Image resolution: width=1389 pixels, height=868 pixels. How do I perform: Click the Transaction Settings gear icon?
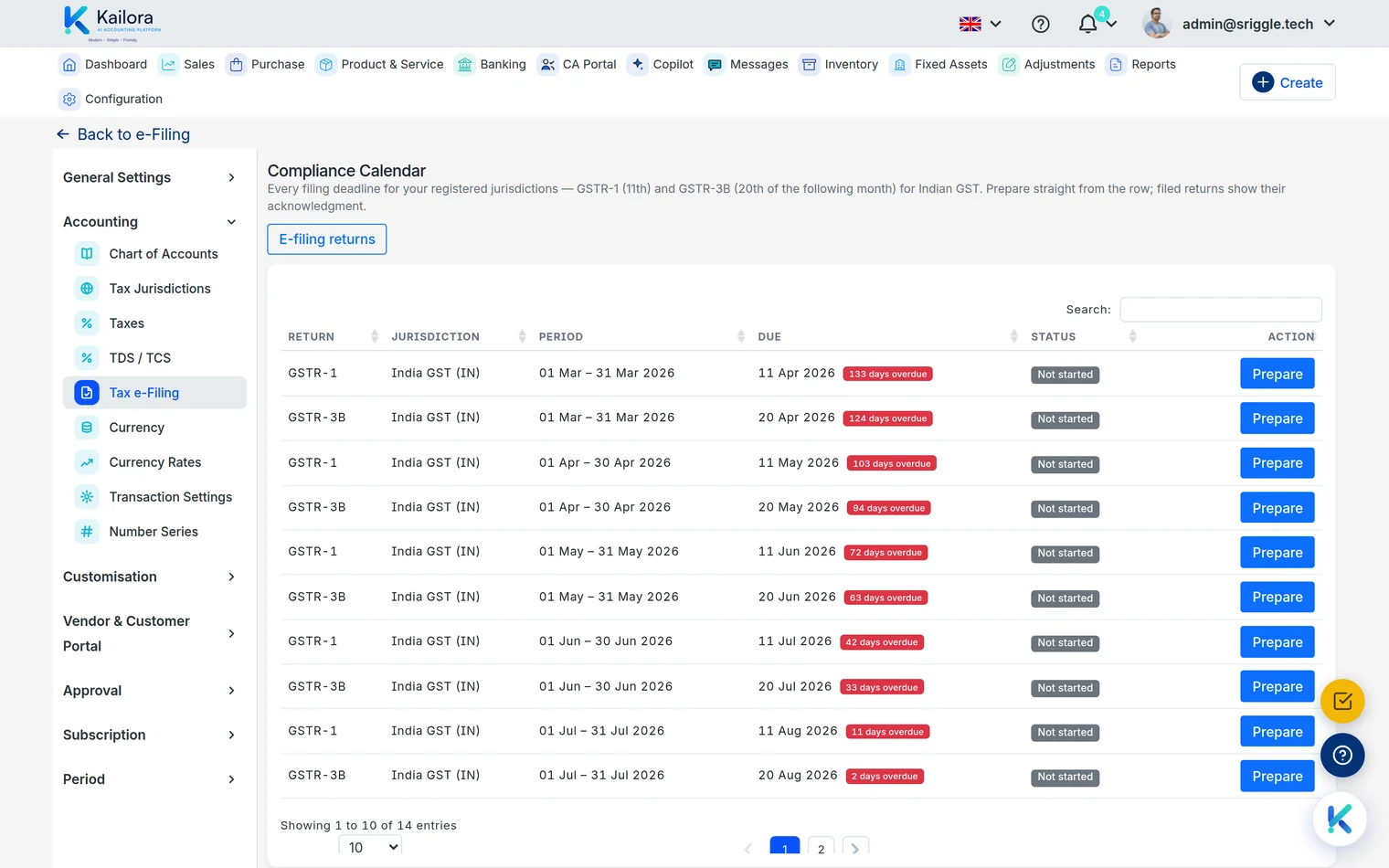point(87,497)
